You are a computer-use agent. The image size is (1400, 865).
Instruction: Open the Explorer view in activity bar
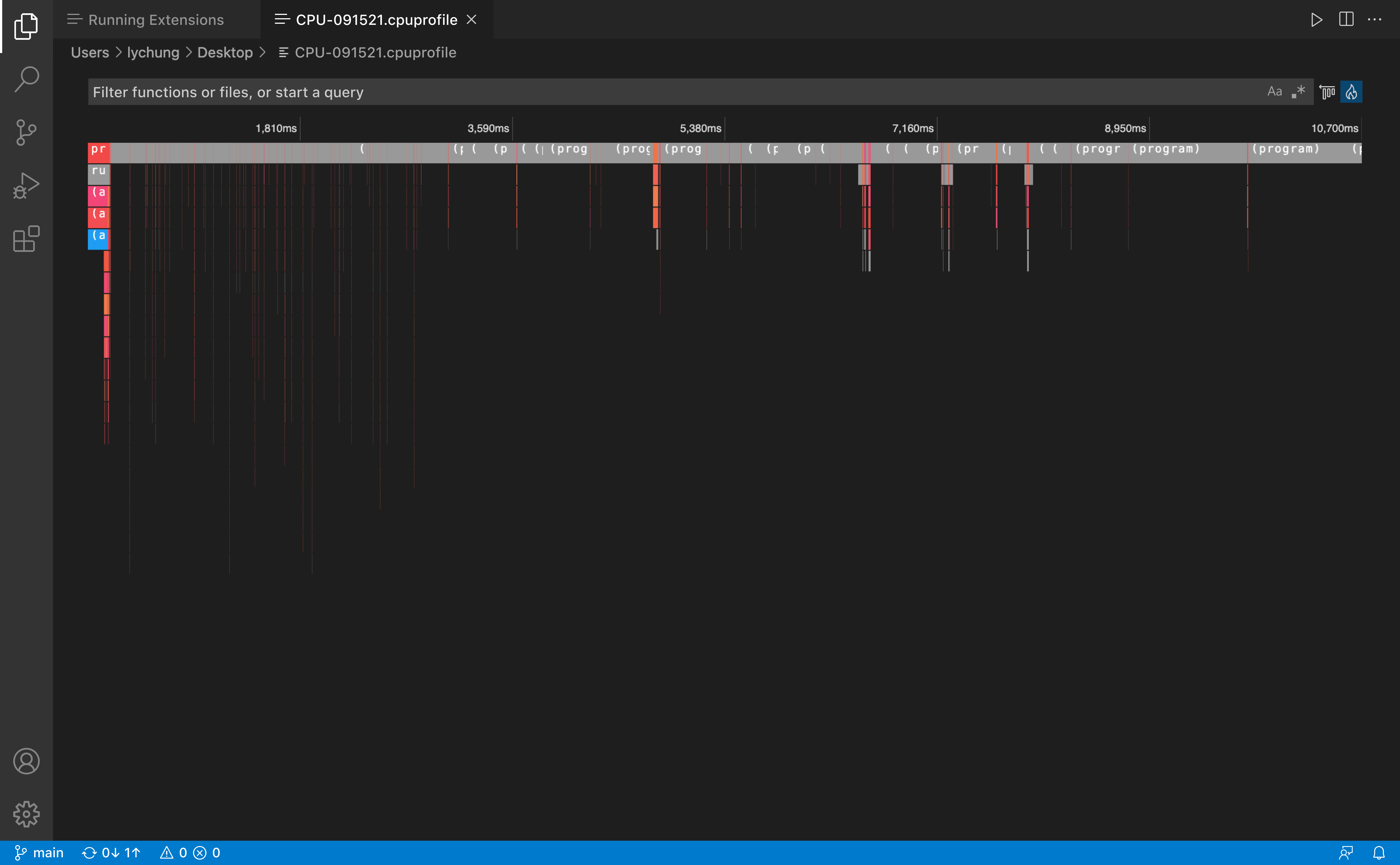[26, 26]
